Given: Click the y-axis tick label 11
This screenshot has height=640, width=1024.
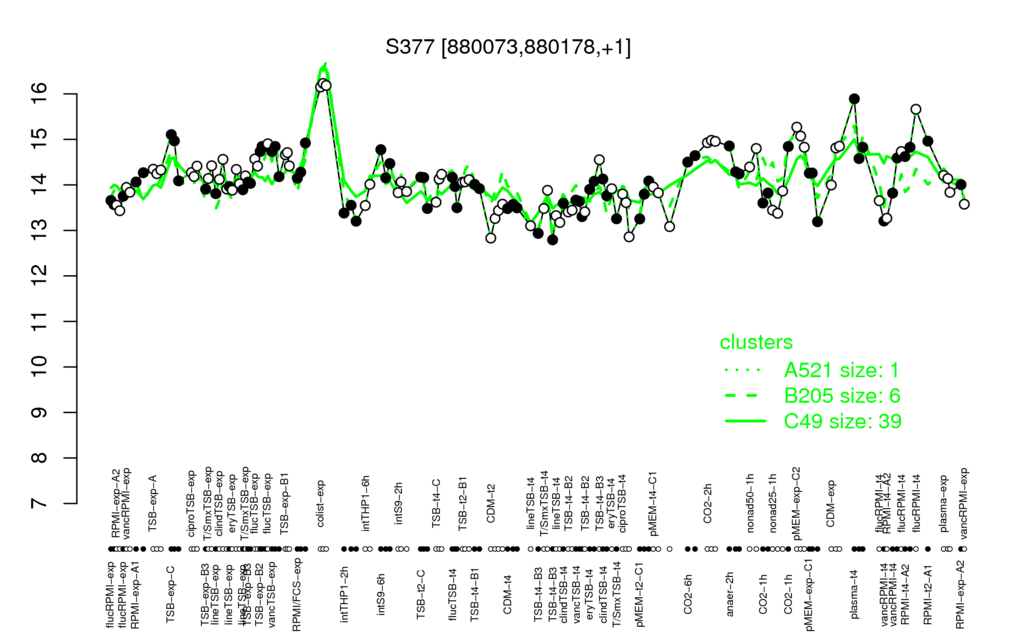Looking at the screenshot, I should 40,321.
